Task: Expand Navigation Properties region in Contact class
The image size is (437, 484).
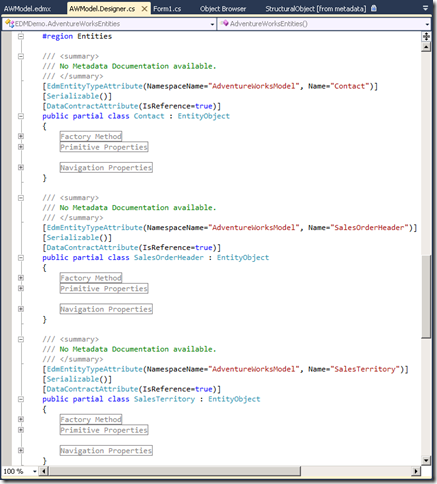Action: coord(21,168)
